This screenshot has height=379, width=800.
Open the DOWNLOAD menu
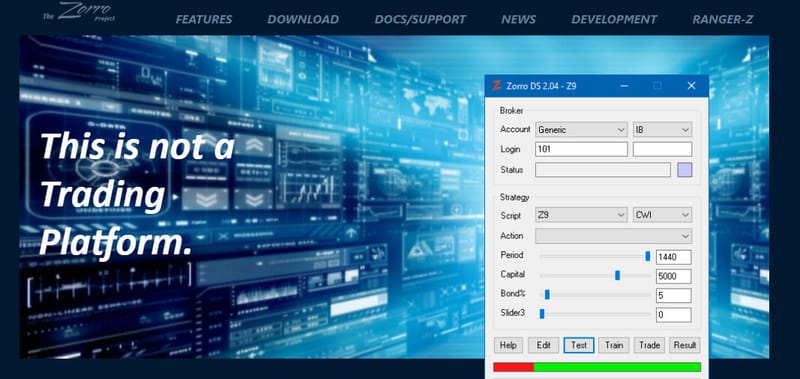click(x=303, y=19)
